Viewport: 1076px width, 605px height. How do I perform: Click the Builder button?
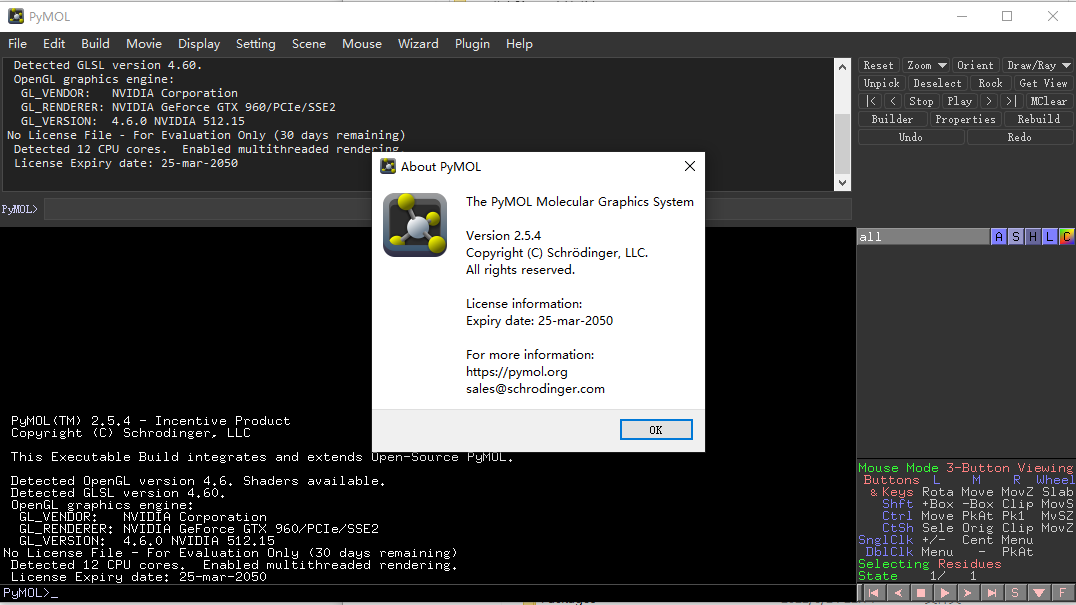click(x=892, y=119)
